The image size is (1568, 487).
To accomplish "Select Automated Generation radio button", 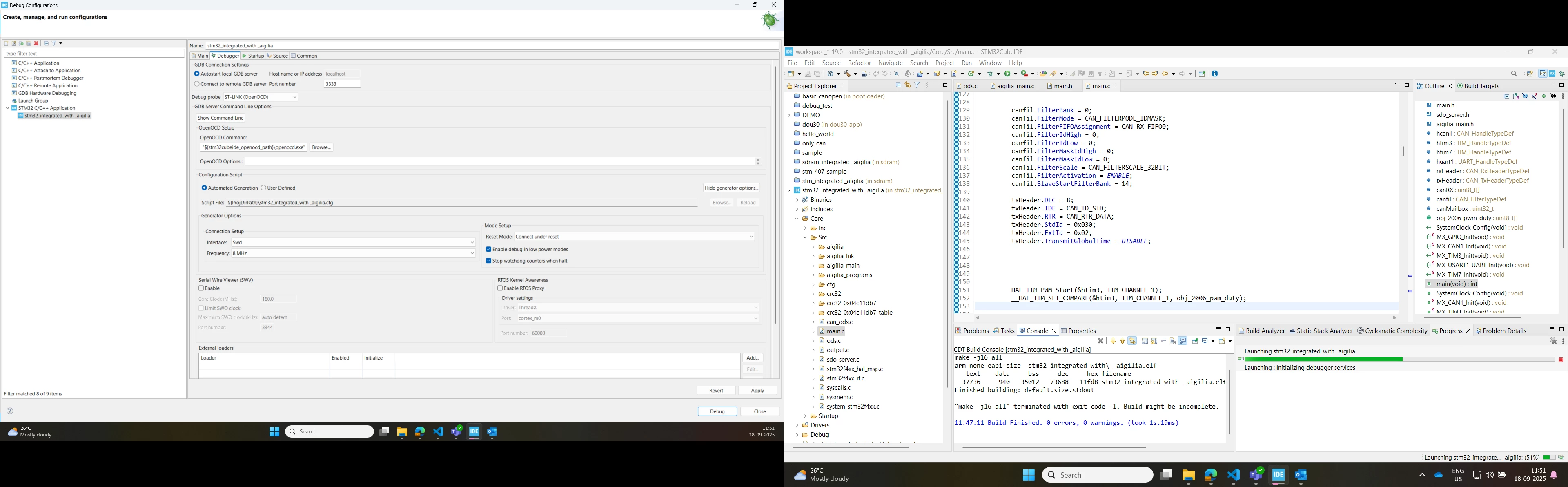I will coord(205,188).
